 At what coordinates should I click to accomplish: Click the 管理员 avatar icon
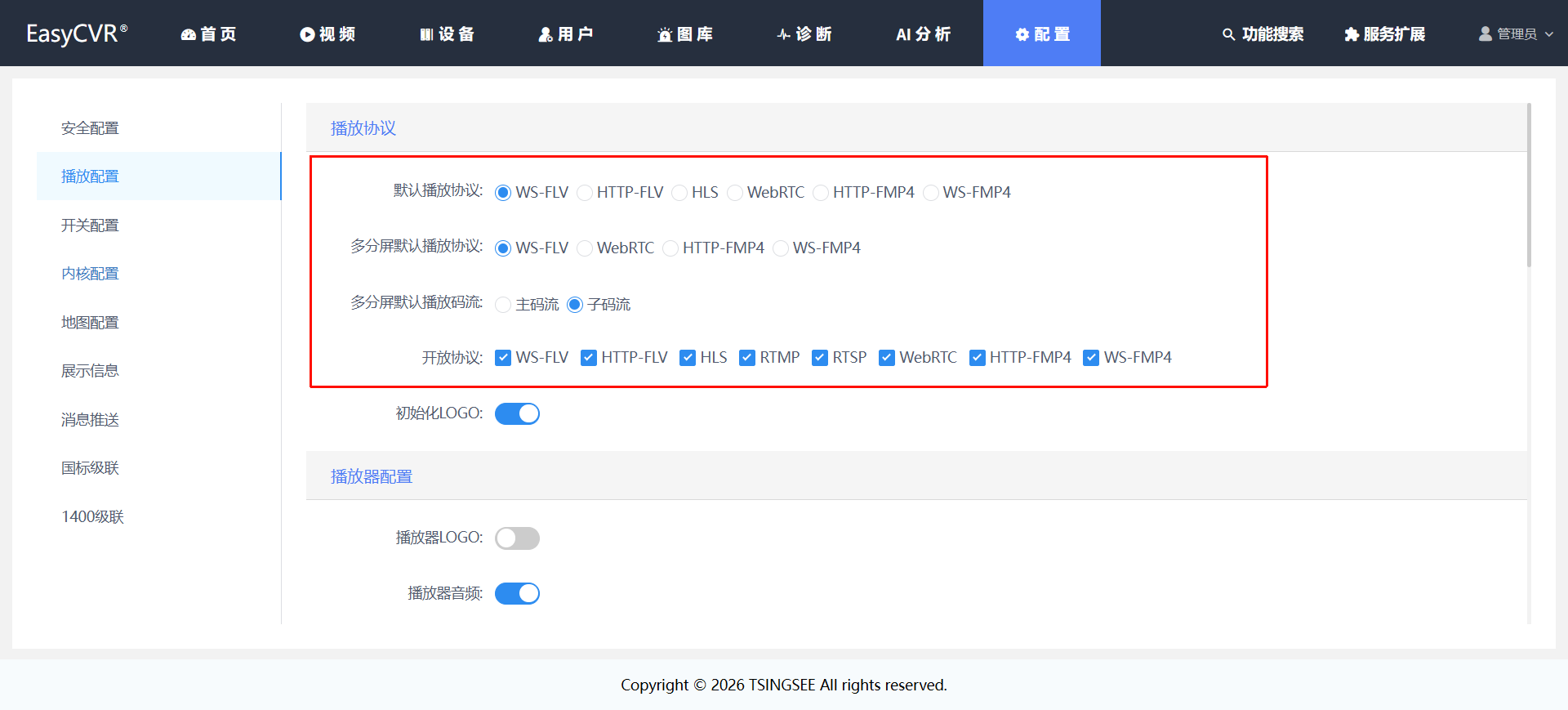1486,33
